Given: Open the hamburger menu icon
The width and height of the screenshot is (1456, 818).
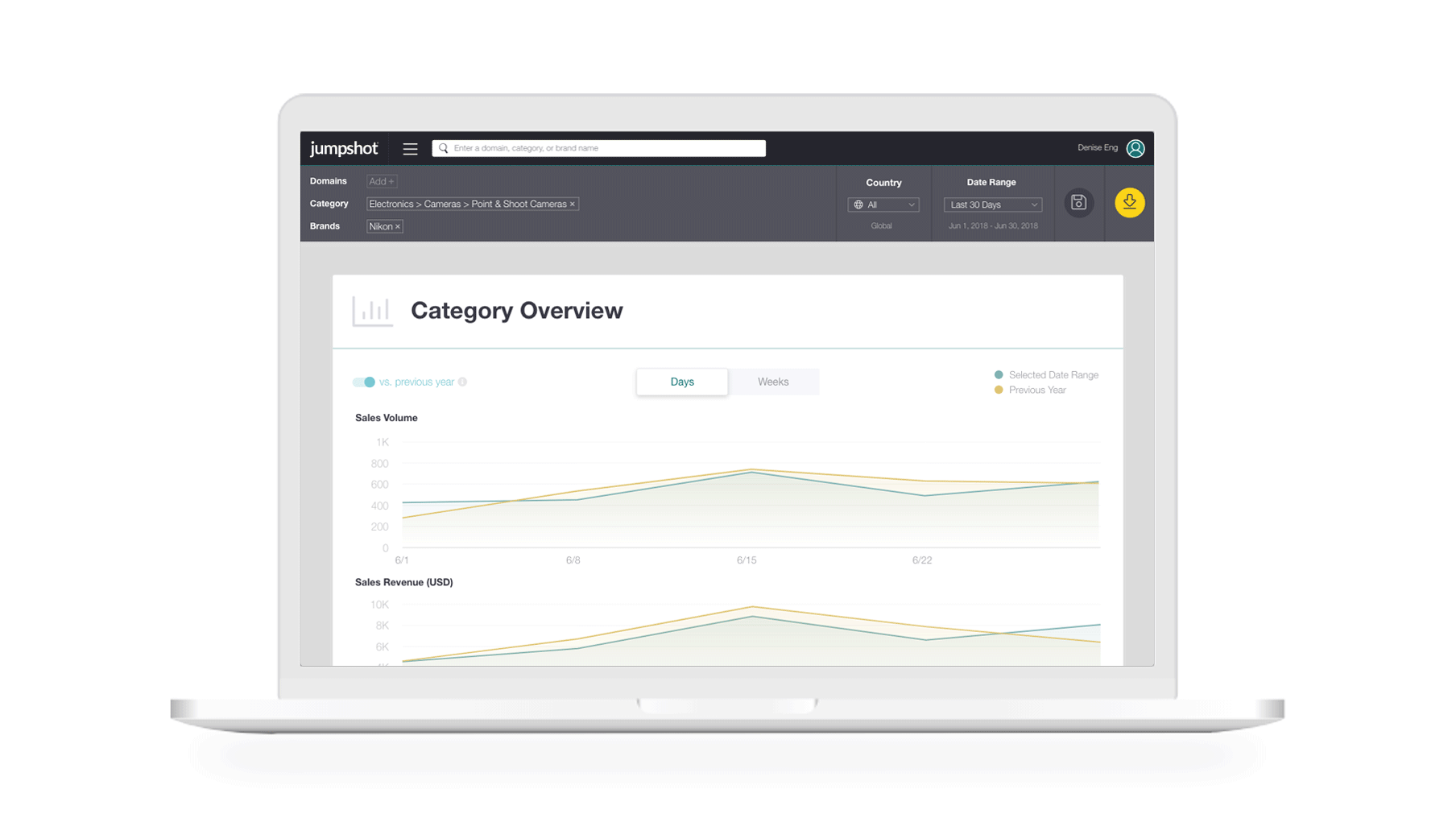Looking at the screenshot, I should click(x=410, y=149).
